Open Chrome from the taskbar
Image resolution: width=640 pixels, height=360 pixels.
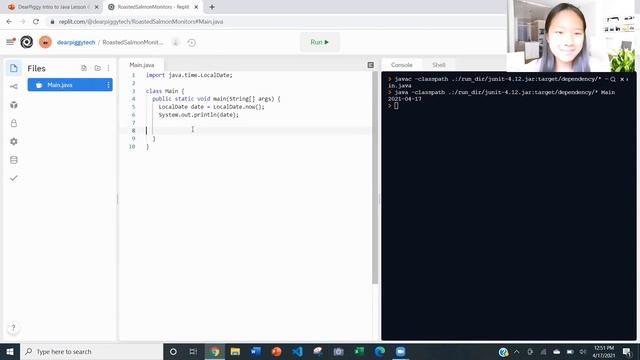(215, 351)
